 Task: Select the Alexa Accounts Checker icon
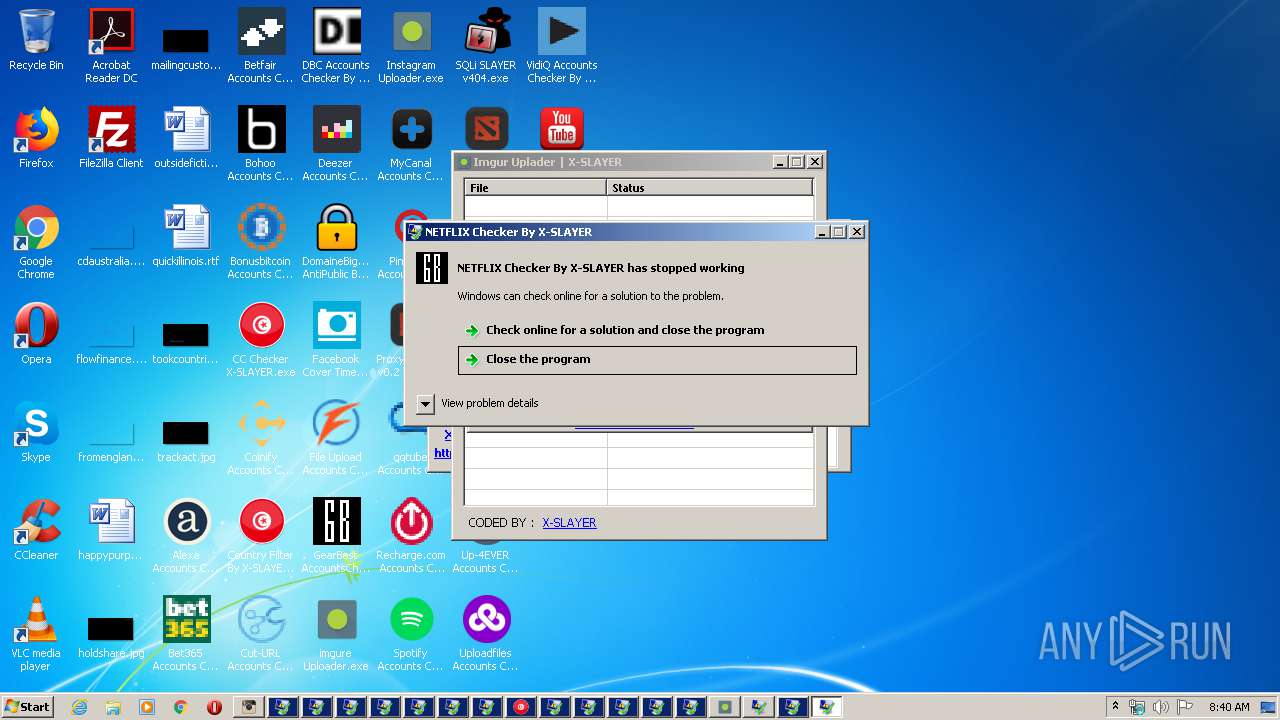[186, 535]
